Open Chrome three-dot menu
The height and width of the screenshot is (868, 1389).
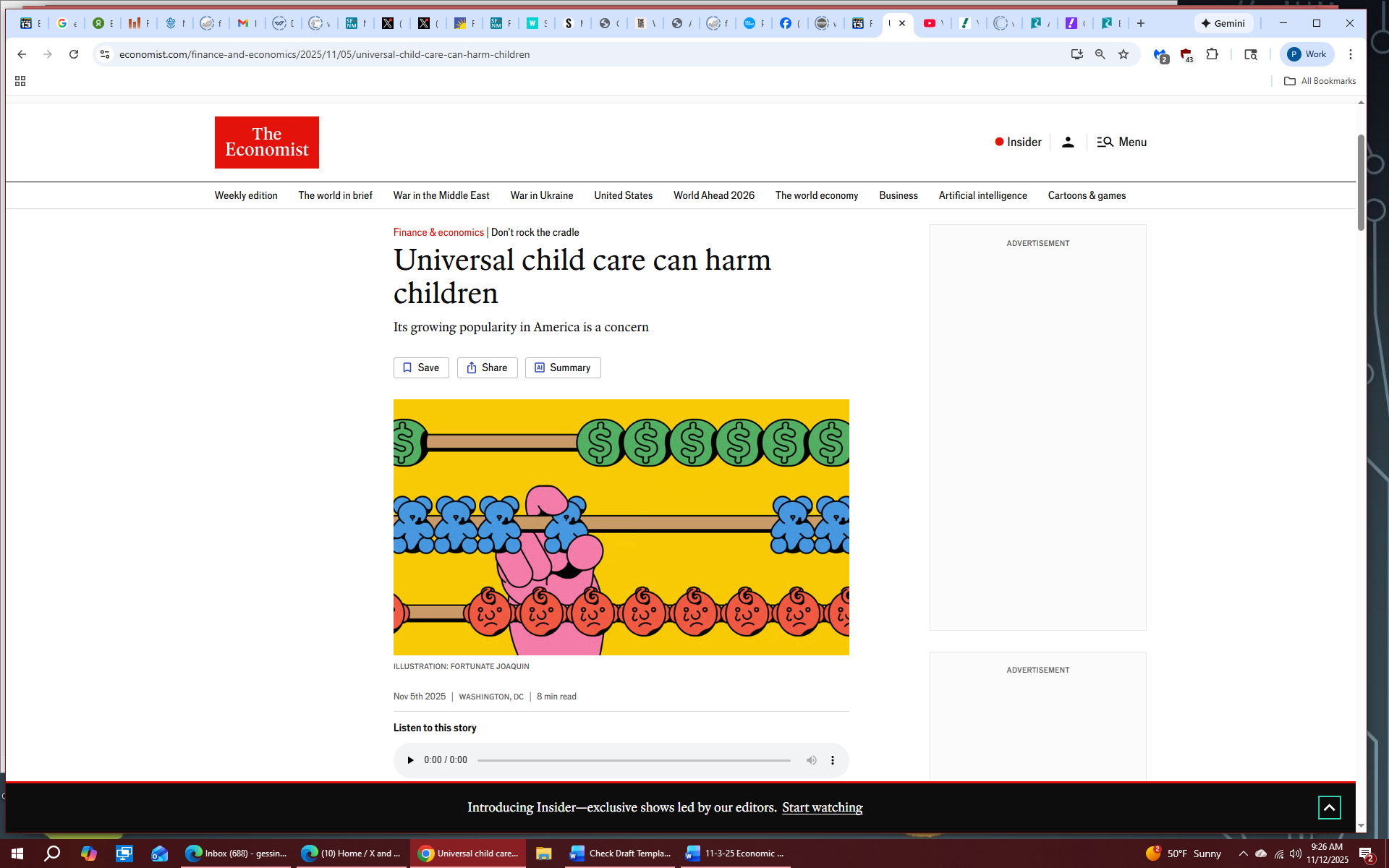pos(1350,54)
